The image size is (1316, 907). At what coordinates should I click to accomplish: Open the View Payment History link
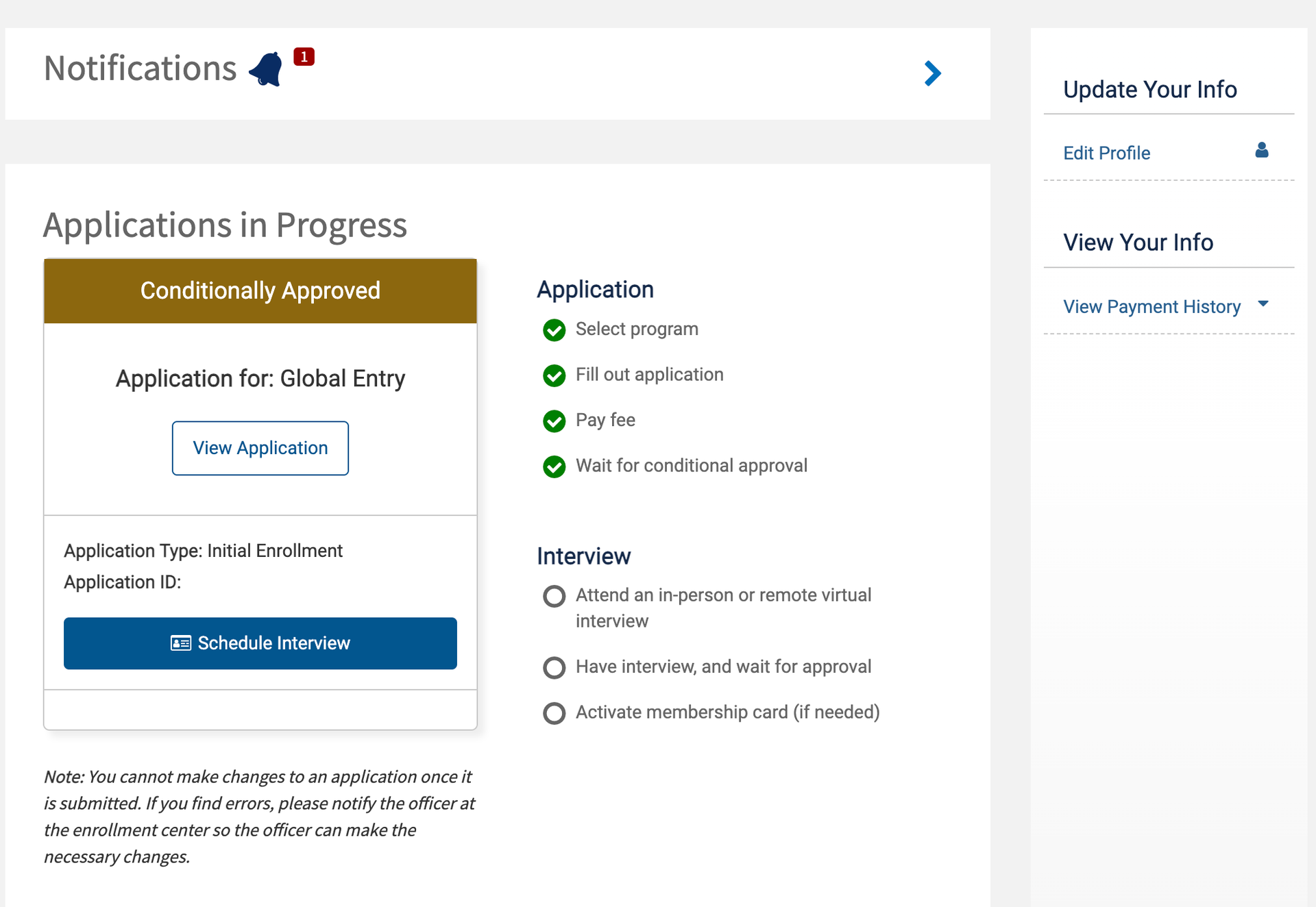(1151, 306)
